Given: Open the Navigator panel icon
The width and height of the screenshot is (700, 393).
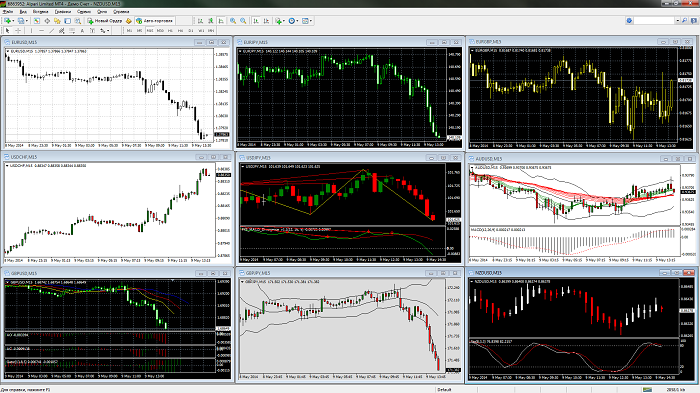Looking at the screenshot, I should click(57, 21).
